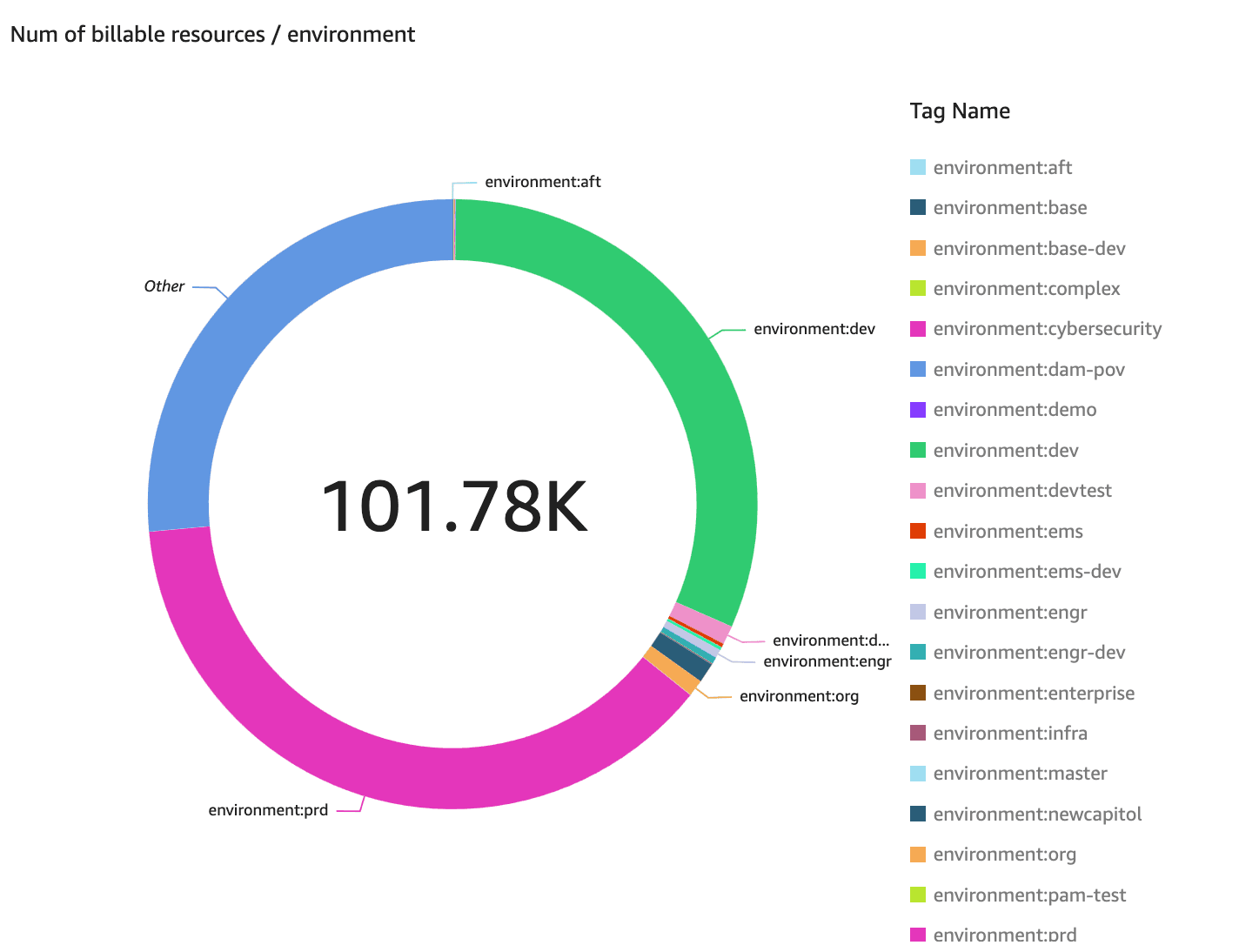Click the chart title Num of billable resources

click(x=213, y=34)
